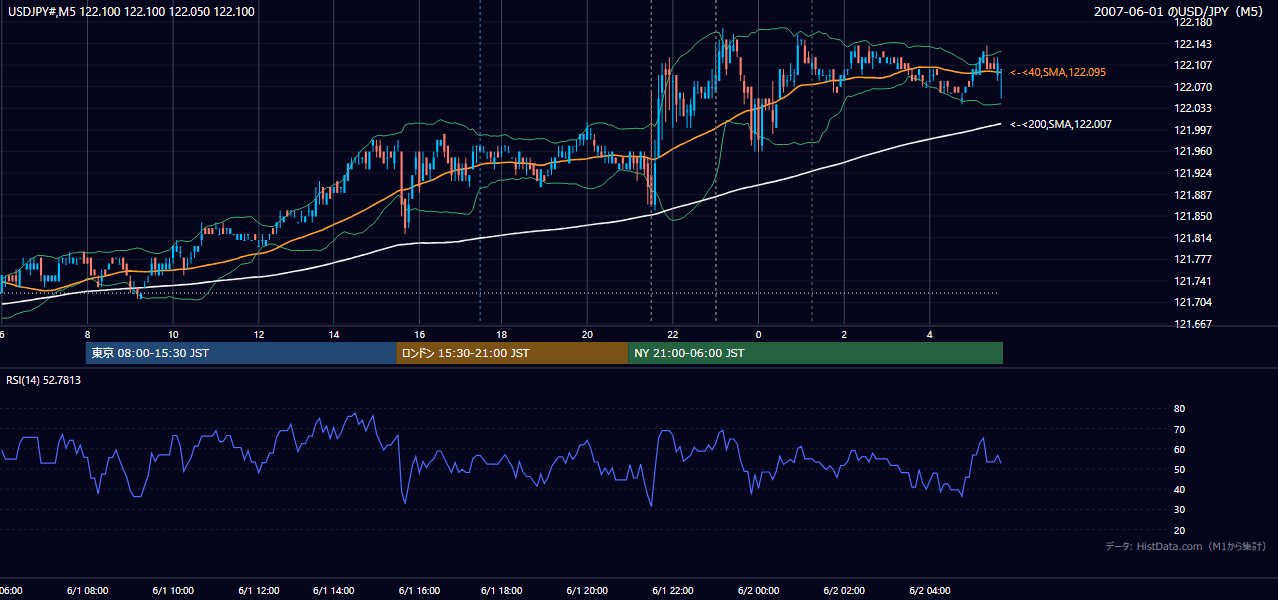1278x600 pixels.
Task: Click the 6/2 02:00 date label
Action: click(844, 591)
